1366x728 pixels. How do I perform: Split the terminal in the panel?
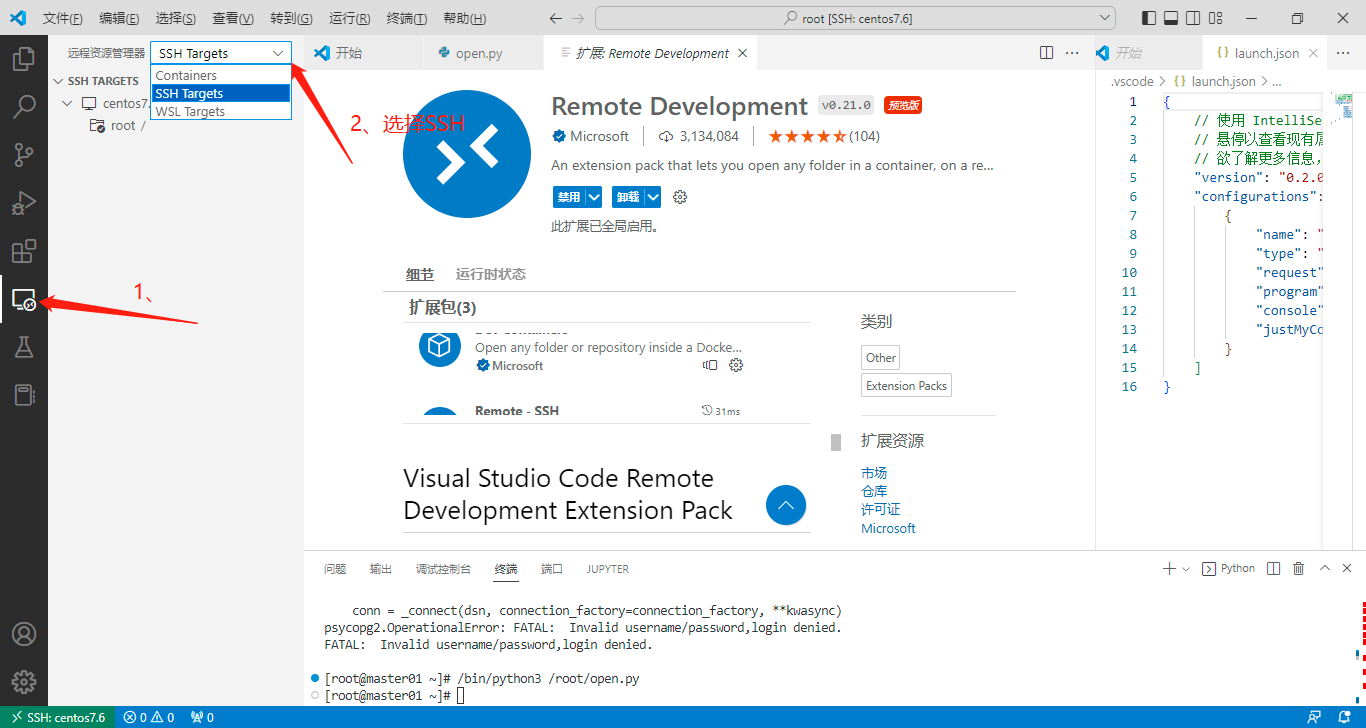[1273, 568]
